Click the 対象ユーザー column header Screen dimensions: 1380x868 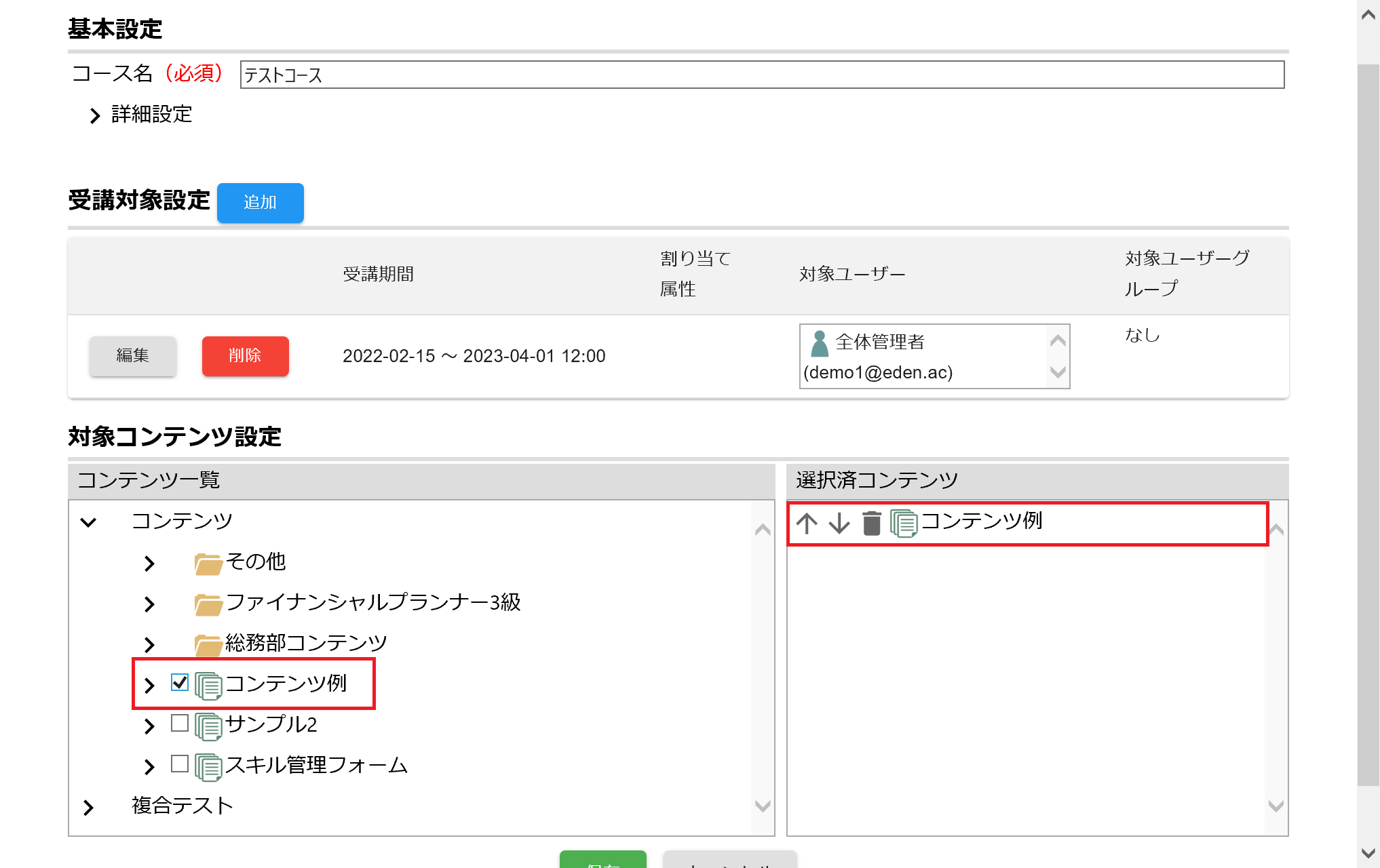(x=852, y=275)
